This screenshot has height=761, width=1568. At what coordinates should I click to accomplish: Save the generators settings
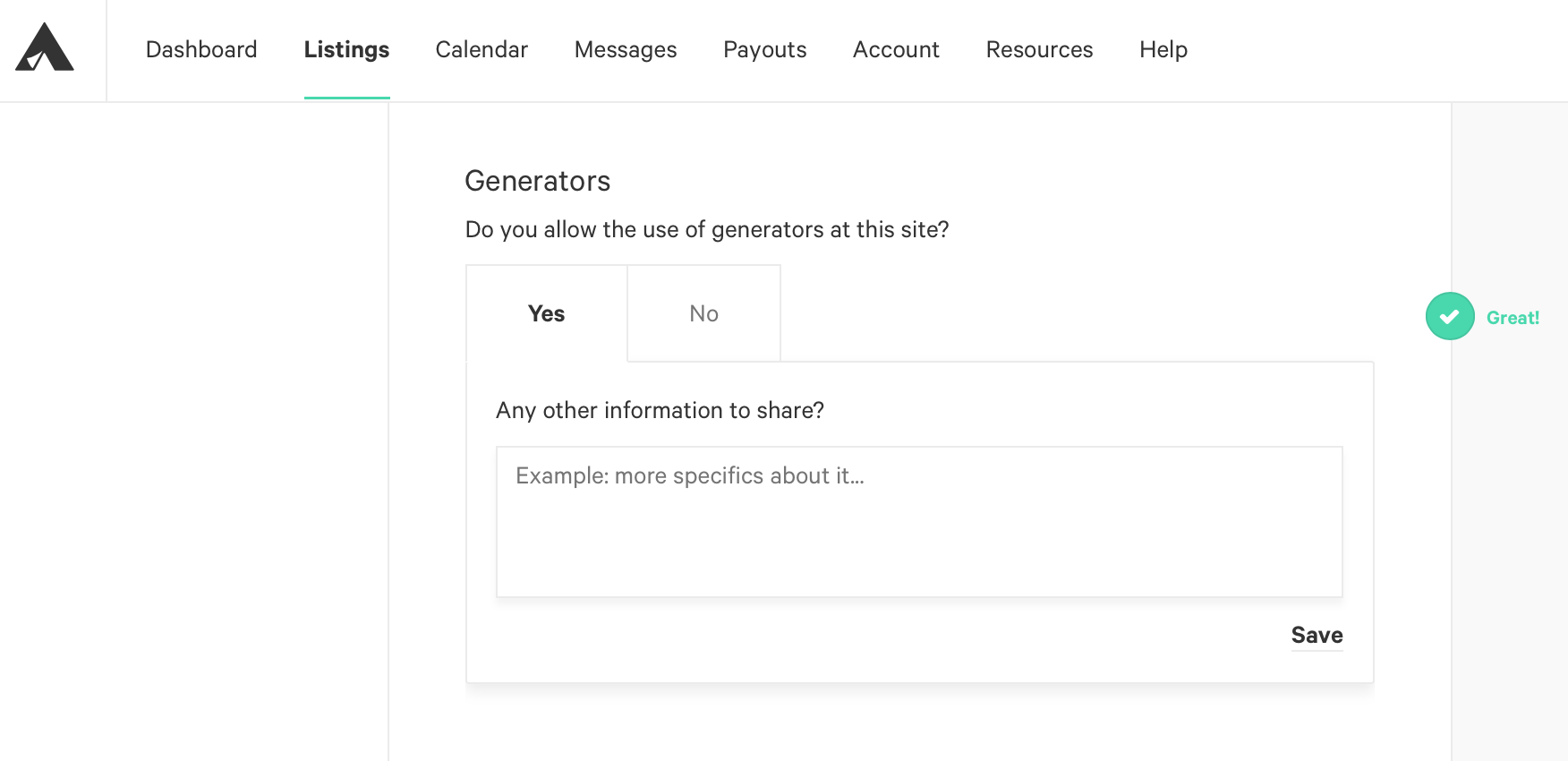(x=1317, y=635)
